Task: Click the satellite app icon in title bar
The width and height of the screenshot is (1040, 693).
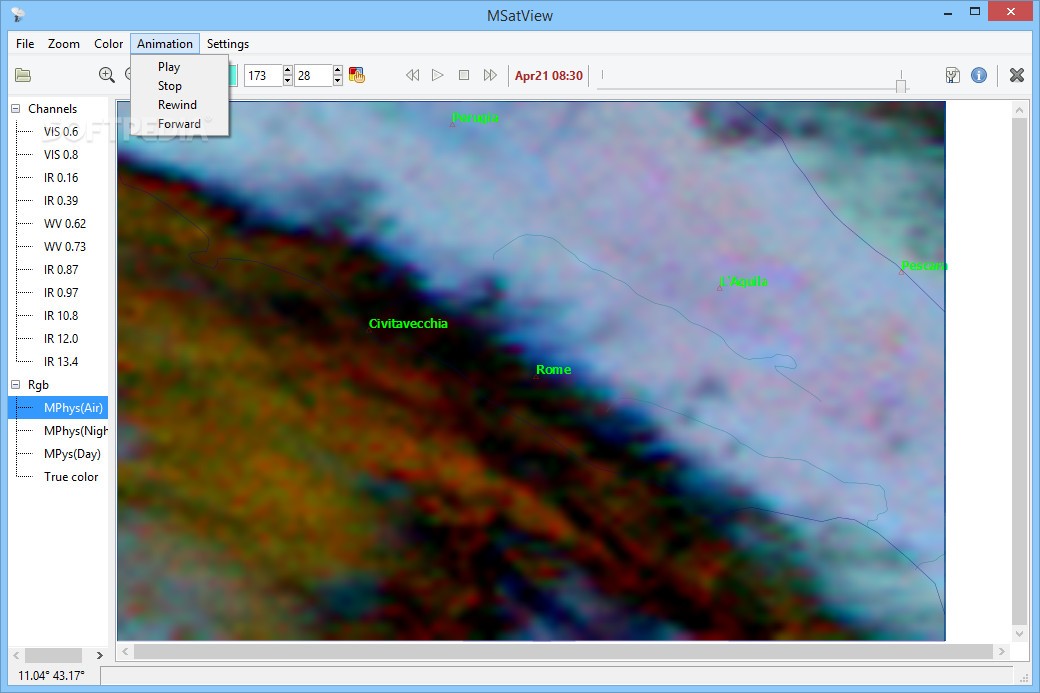Action: 18,15
